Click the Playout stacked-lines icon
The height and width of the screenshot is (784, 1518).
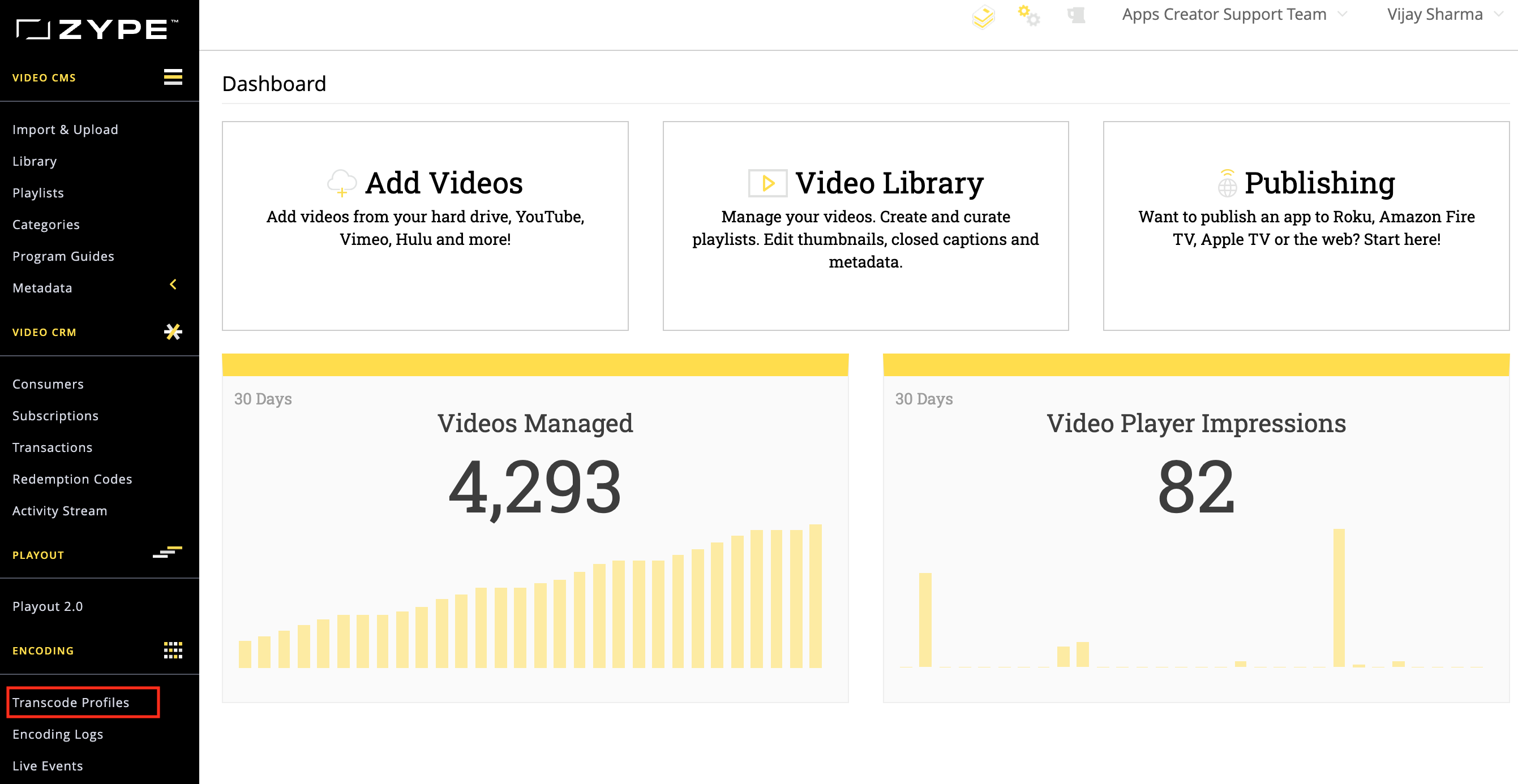168,553
